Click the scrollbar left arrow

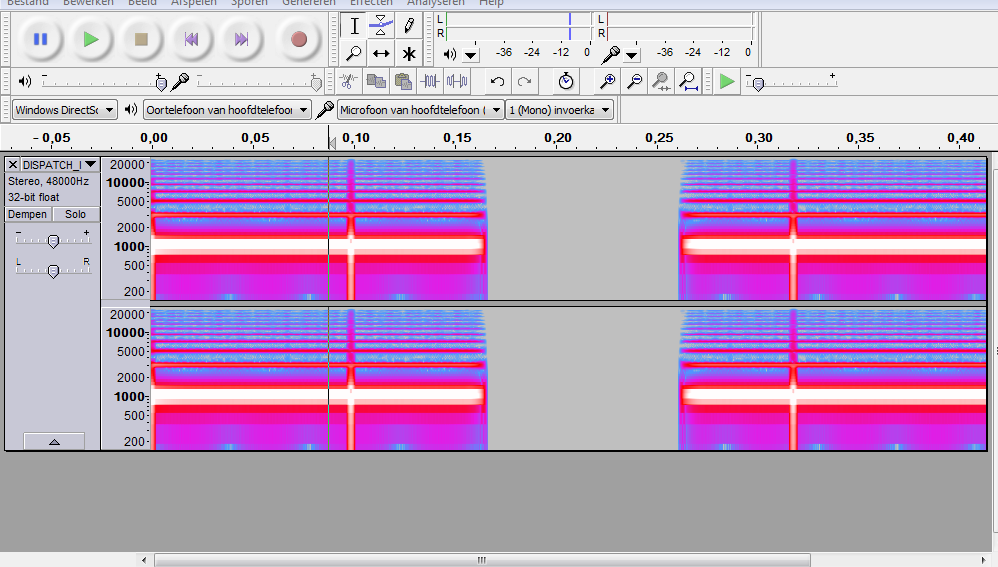tap(144, 560)
